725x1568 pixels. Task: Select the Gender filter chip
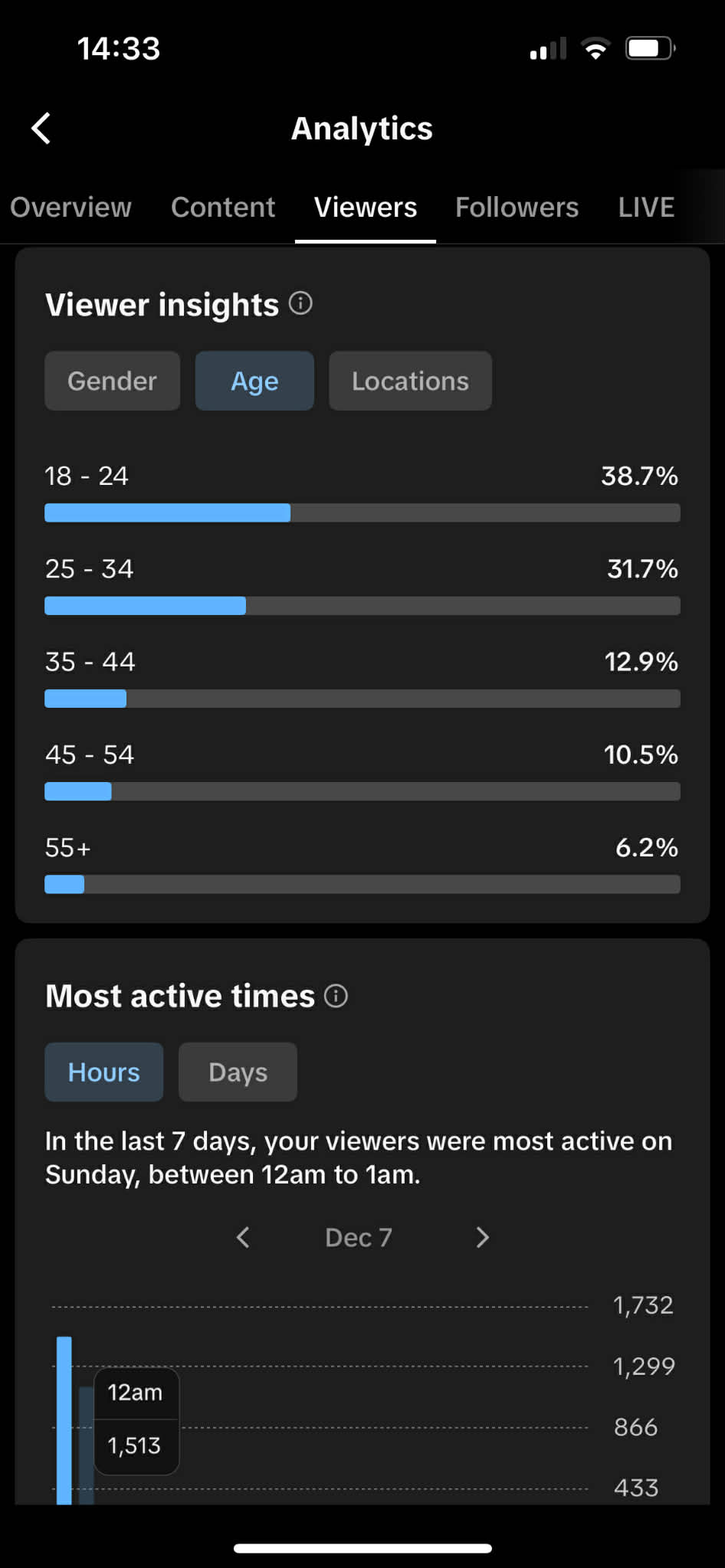112,381
